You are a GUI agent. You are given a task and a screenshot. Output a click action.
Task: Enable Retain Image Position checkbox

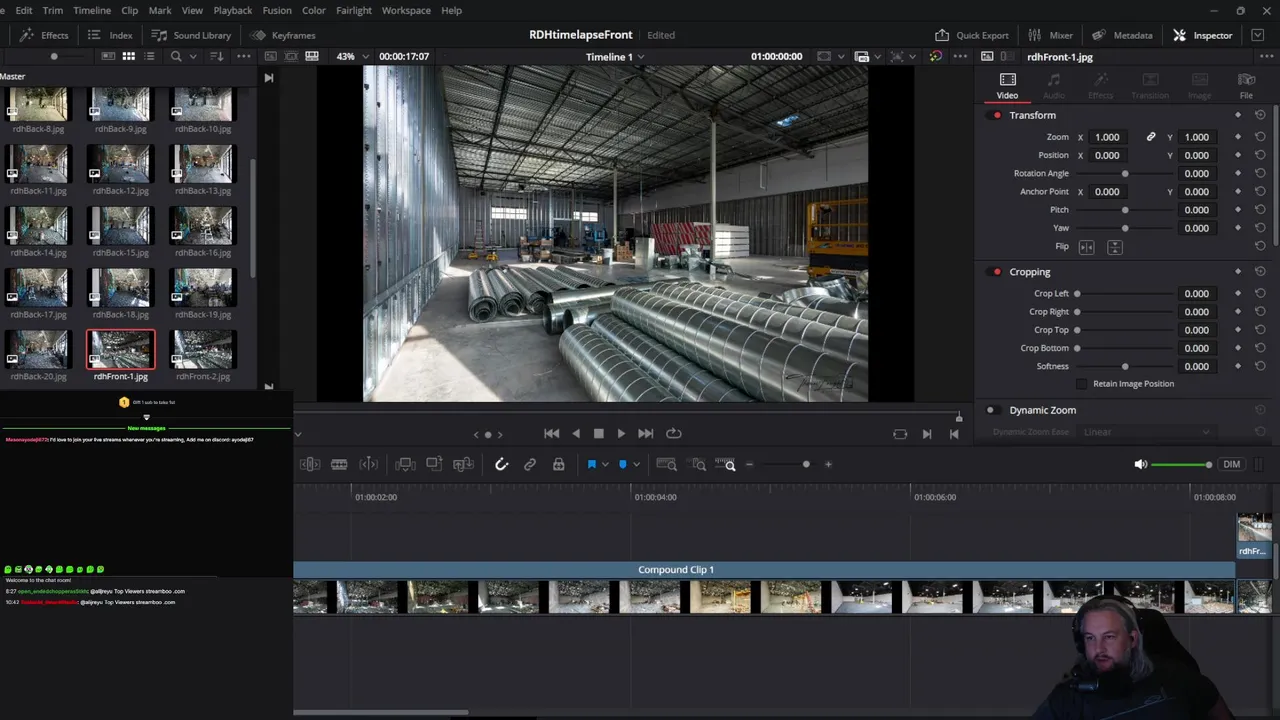(1081, 384)
